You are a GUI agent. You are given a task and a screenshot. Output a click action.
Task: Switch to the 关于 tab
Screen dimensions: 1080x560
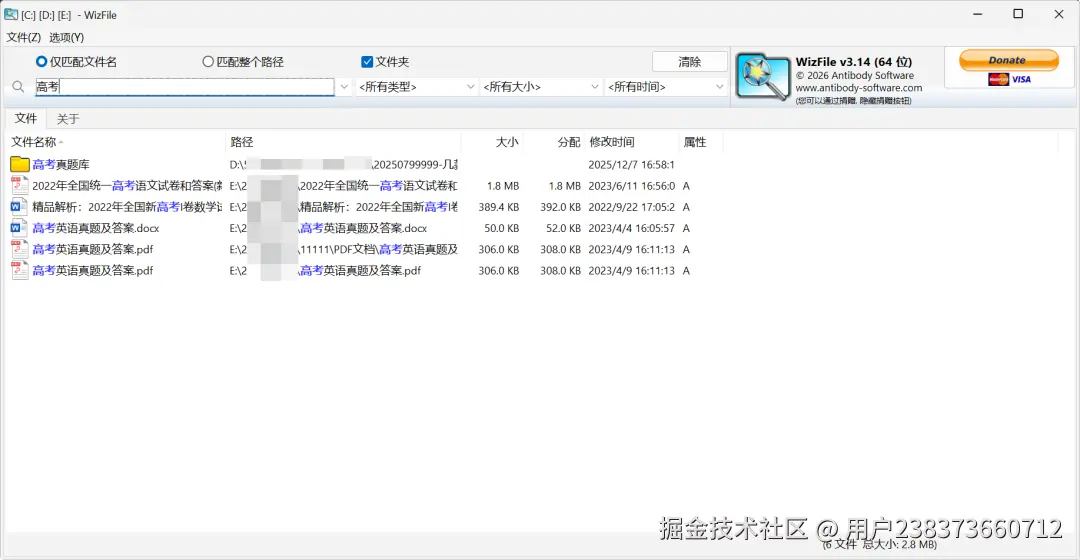coord(68,119)
